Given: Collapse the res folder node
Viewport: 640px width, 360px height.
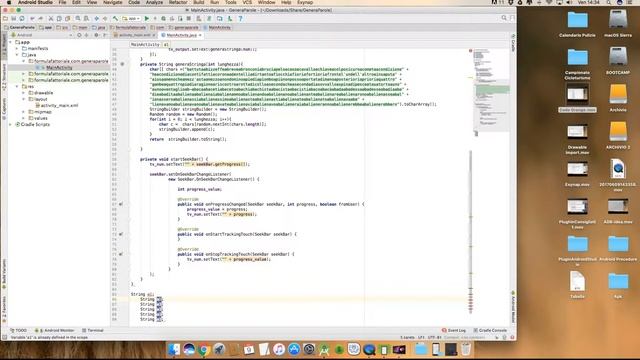Looking at the screenshot, I should click(18, 87).
